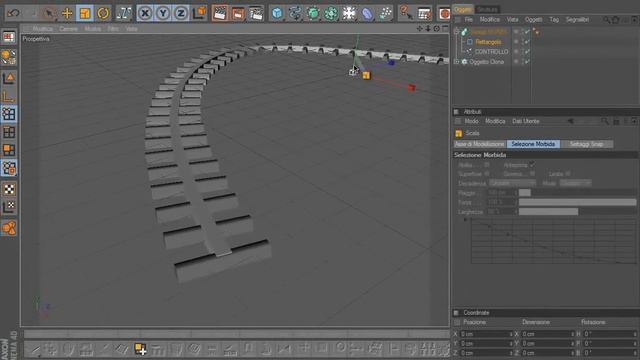Click the search icon in Object Manager

[607, 20]
